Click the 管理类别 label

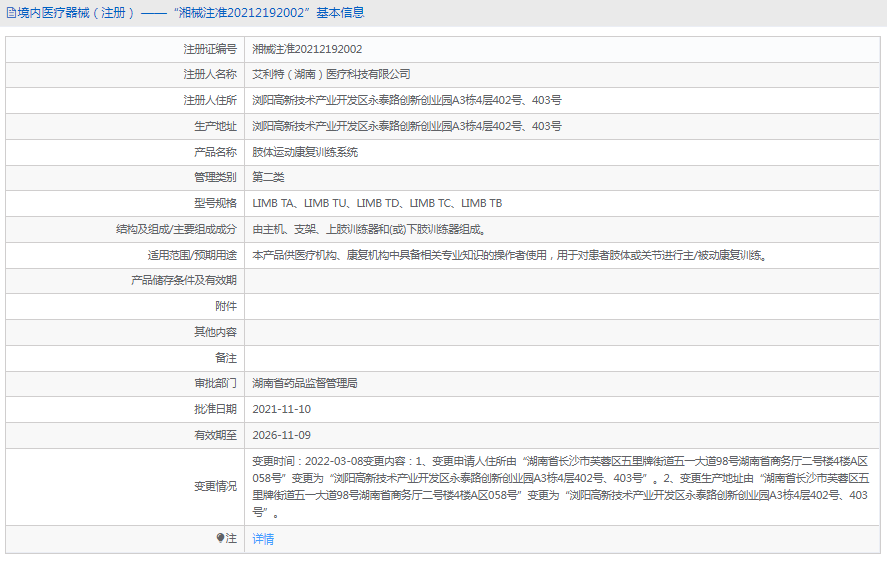(x=216, y=177)
